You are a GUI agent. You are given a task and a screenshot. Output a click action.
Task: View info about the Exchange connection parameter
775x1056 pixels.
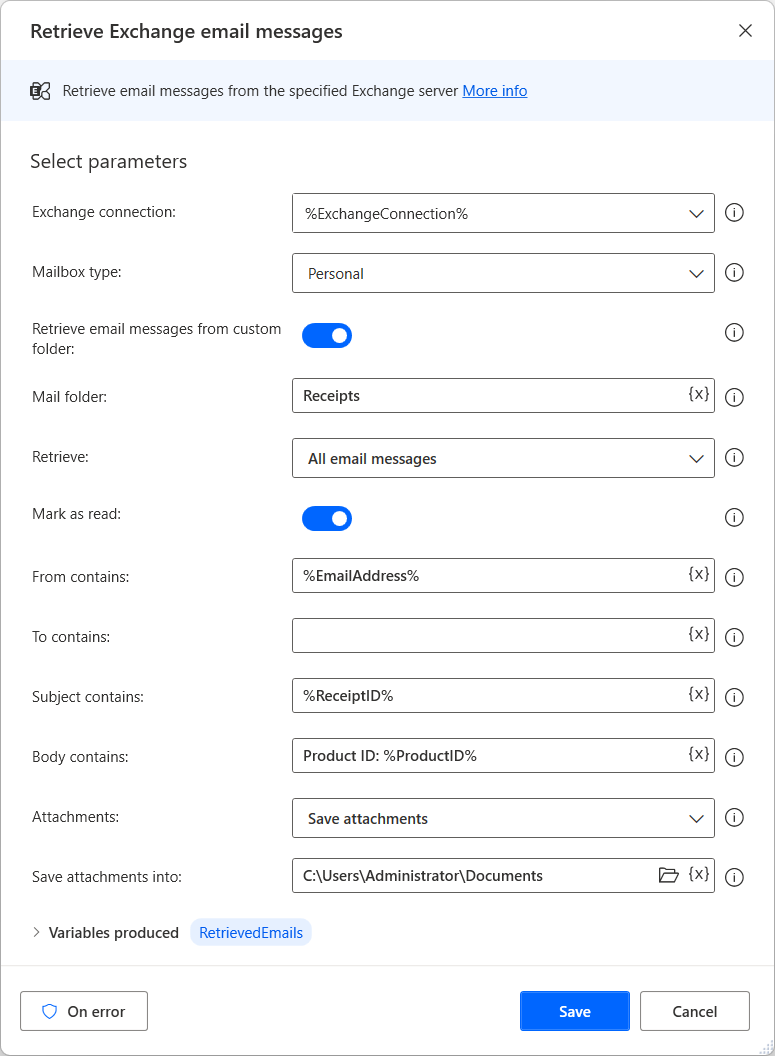point(734,212)
